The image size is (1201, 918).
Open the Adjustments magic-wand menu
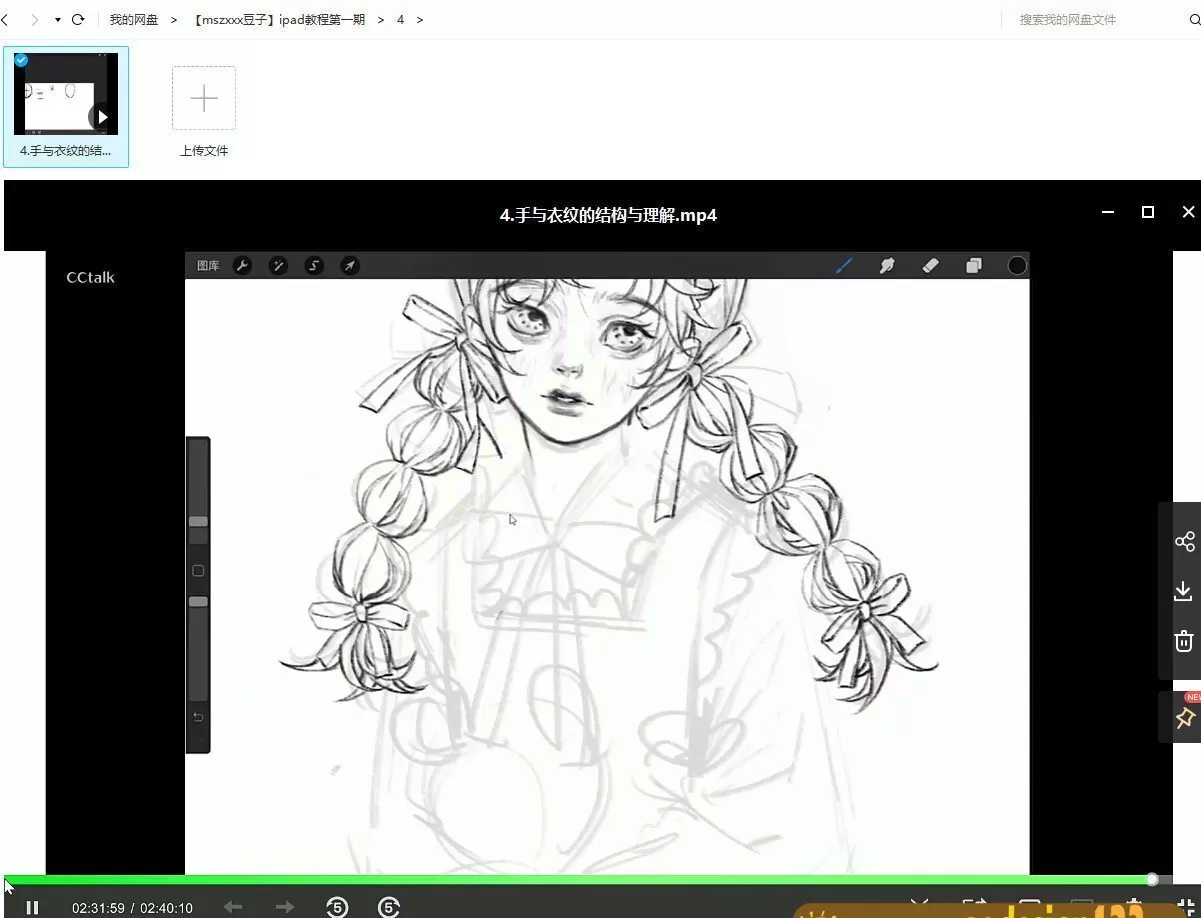tap(278, 265)
